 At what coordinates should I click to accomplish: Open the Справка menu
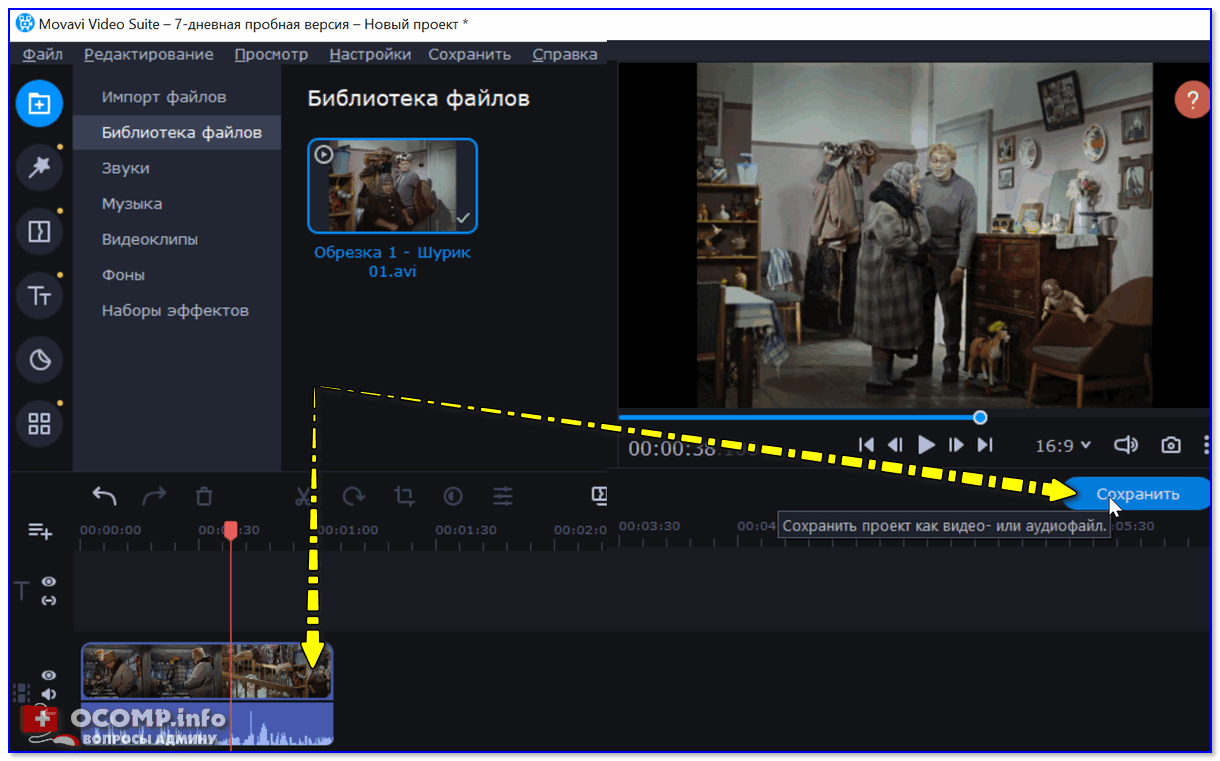pos(565,54)
